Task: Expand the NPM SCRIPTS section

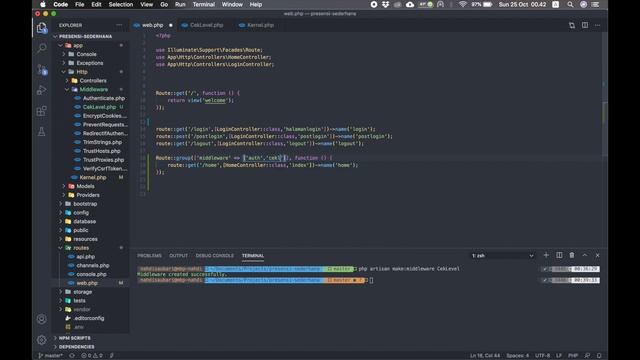Action: coord(75,338)
